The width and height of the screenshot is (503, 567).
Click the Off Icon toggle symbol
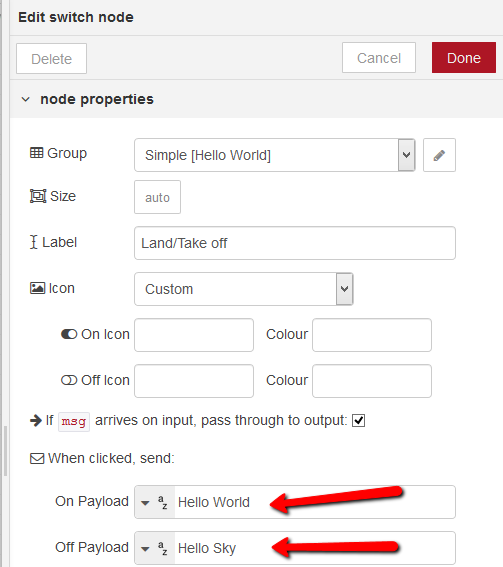coord(69,380)
